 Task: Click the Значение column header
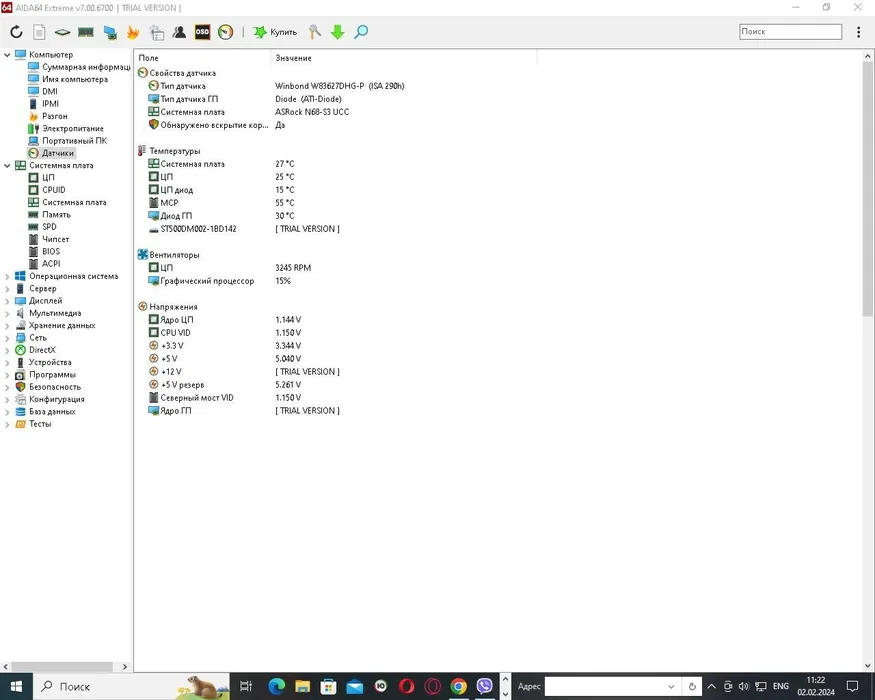click(x=294, y=59)
